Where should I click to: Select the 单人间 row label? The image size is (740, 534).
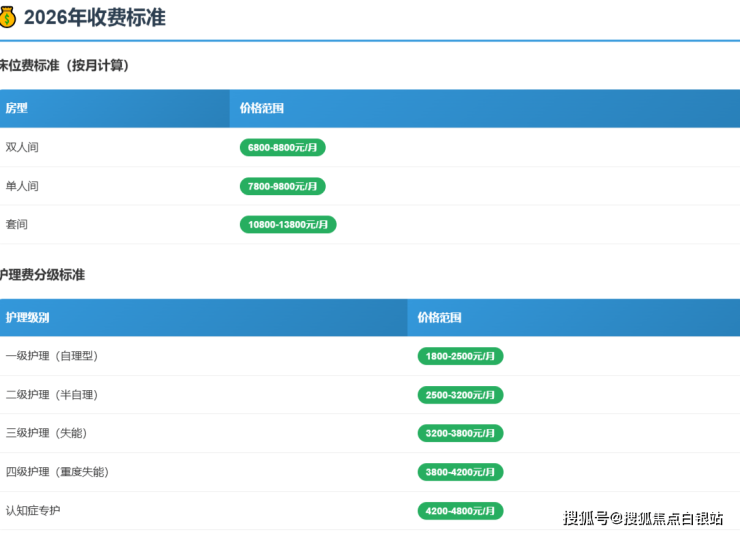22,186
